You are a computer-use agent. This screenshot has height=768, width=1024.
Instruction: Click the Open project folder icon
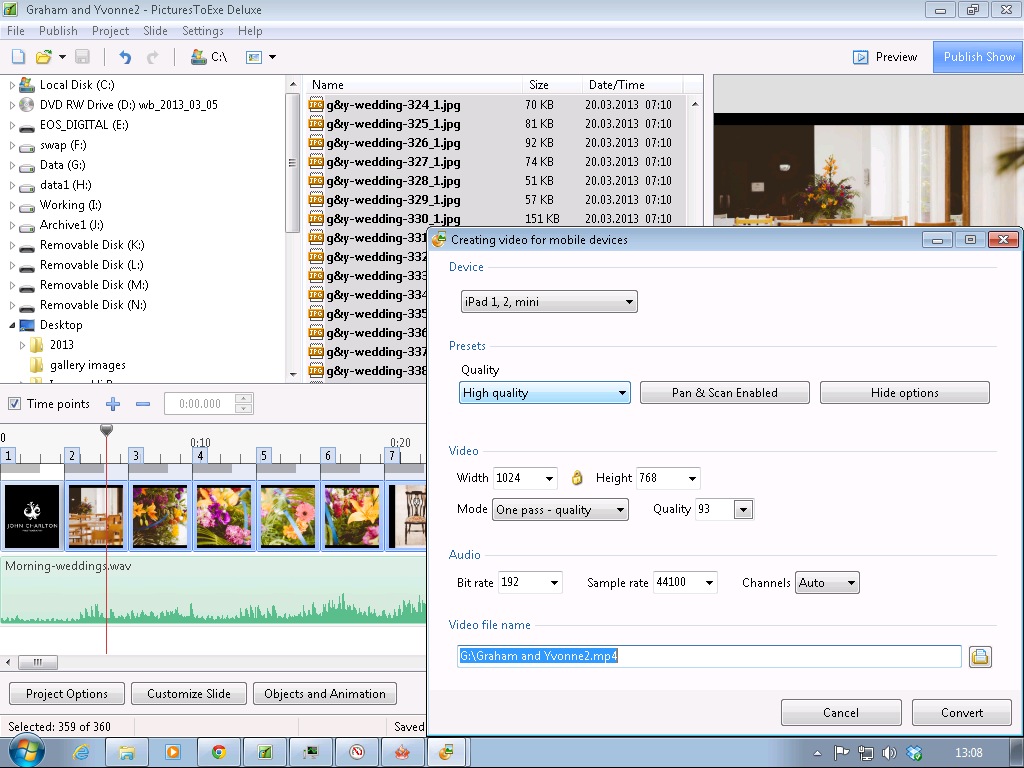pos(44,57)
